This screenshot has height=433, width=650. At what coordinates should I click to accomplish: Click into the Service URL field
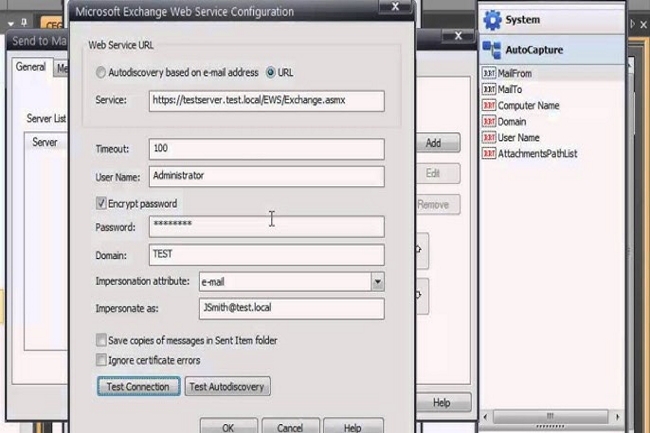click(267, 100)
